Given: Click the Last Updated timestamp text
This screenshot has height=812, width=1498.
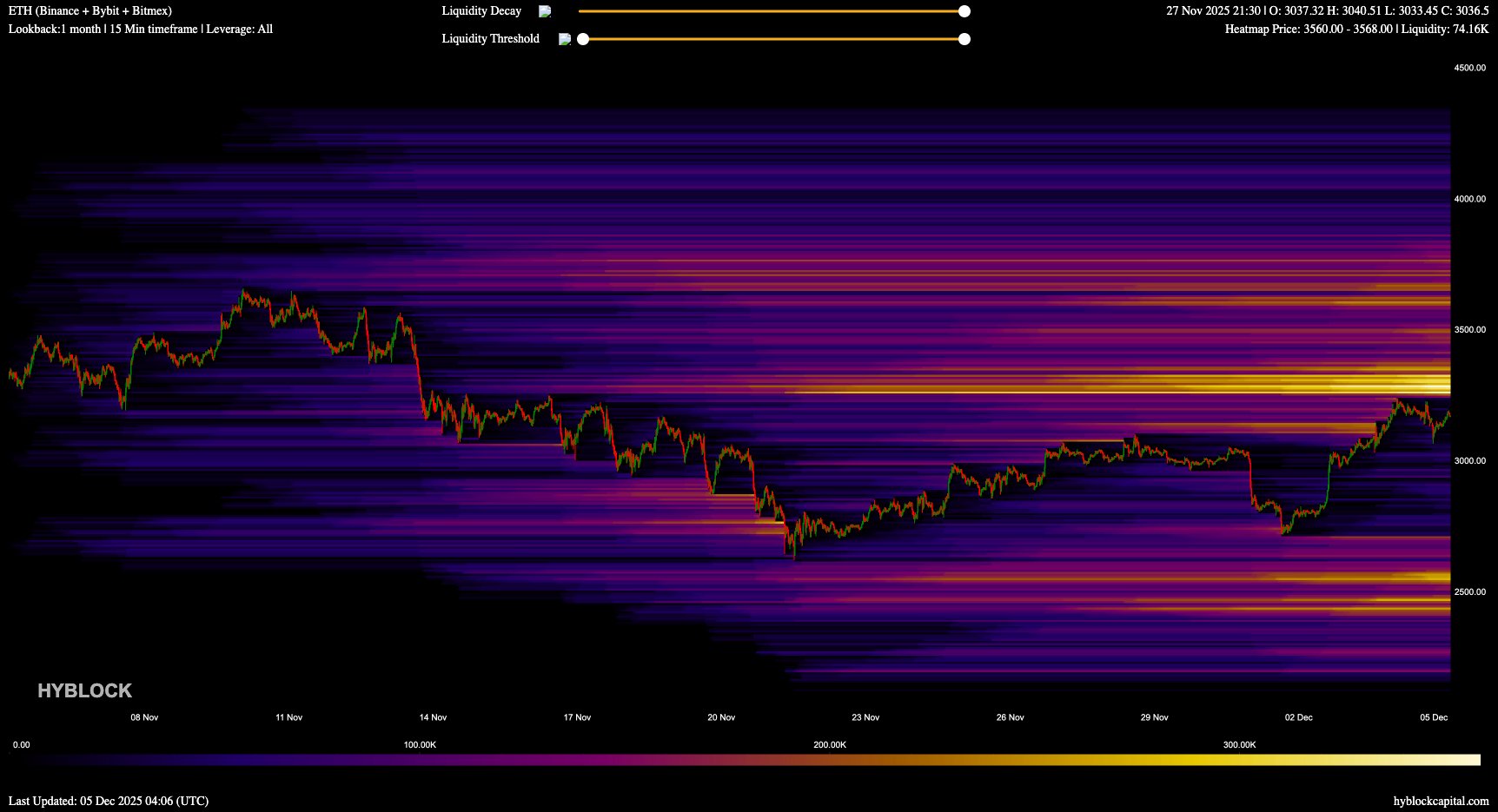Looking at the screenshot, I should 109,801.
